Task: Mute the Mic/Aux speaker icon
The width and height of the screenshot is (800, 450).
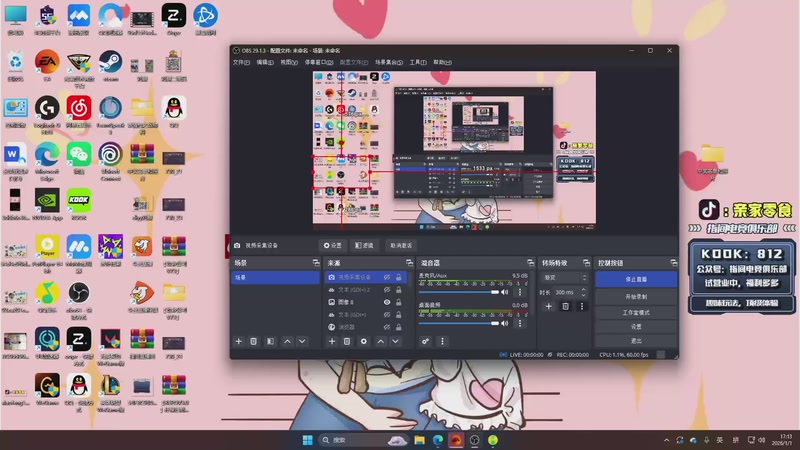Action: tap(505, 292)
